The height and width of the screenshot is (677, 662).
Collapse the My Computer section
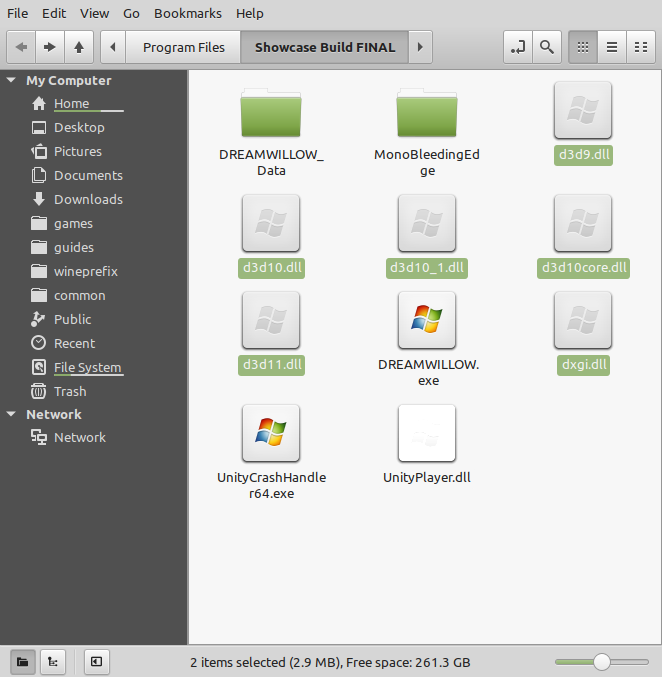(11, 80)
